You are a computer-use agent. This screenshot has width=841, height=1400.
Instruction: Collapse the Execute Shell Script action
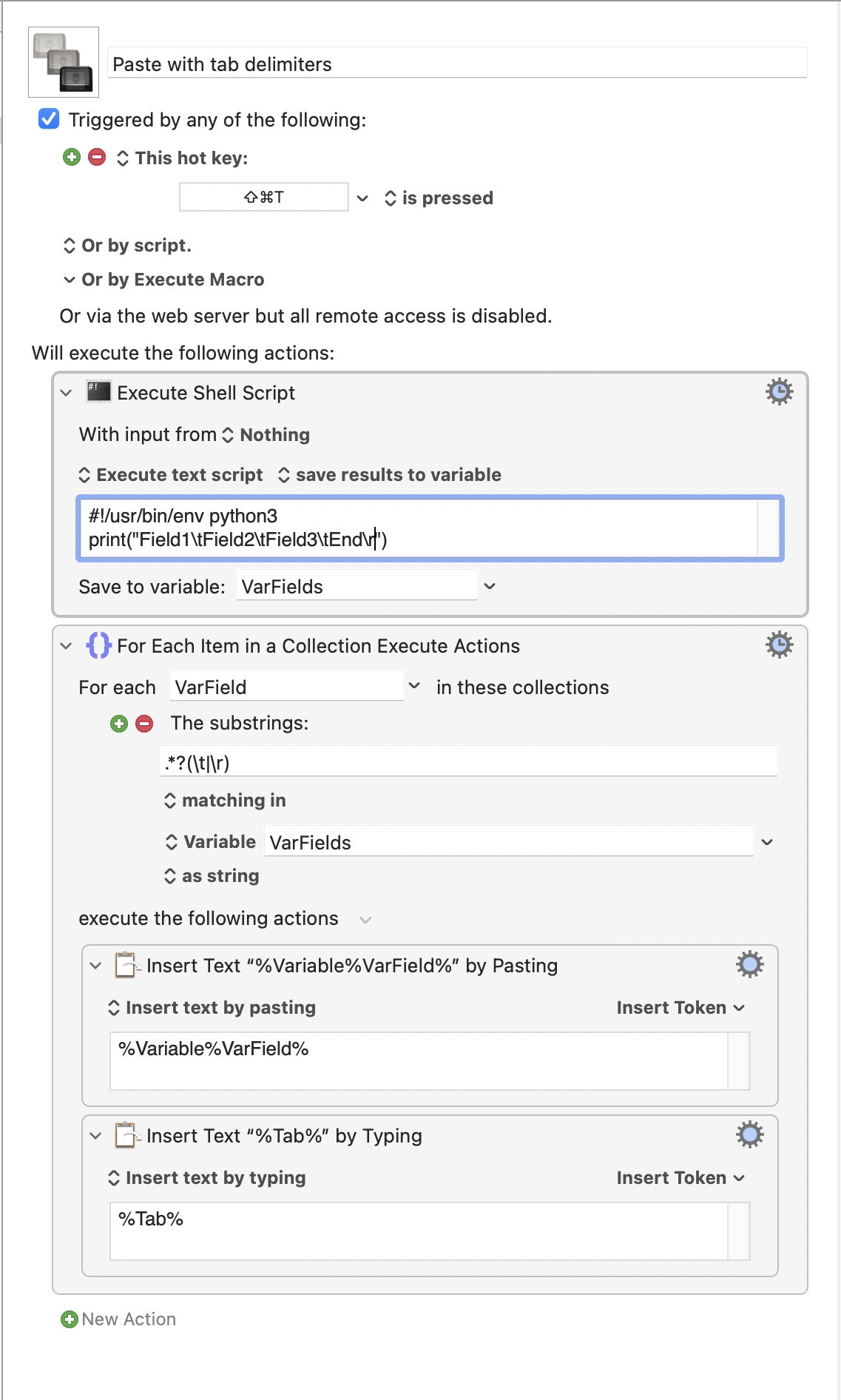coord(67,393)
